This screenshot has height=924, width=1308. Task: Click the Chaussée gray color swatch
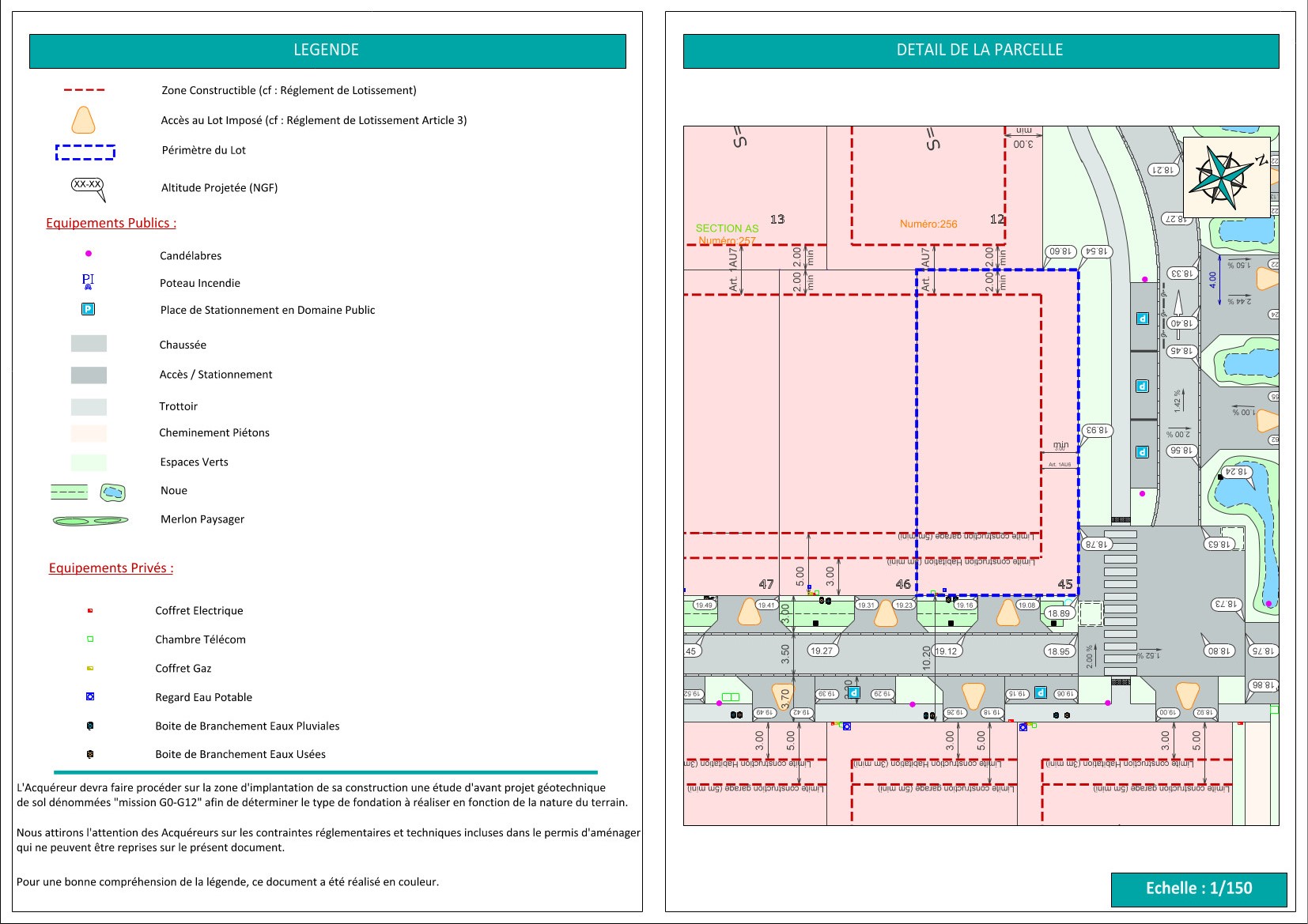point(89,344)
